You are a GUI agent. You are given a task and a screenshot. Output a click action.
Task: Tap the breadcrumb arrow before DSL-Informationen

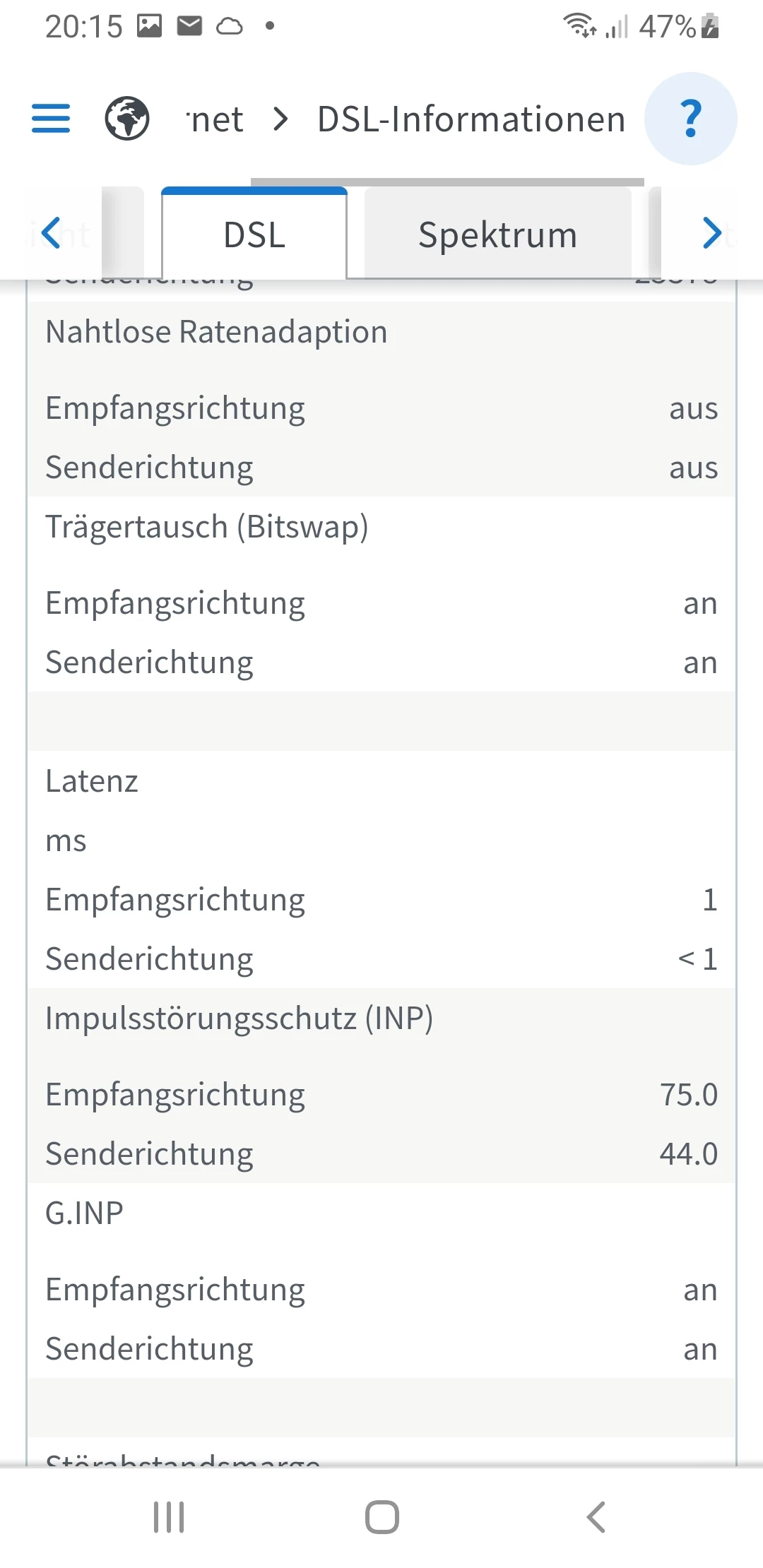[280, 119]
